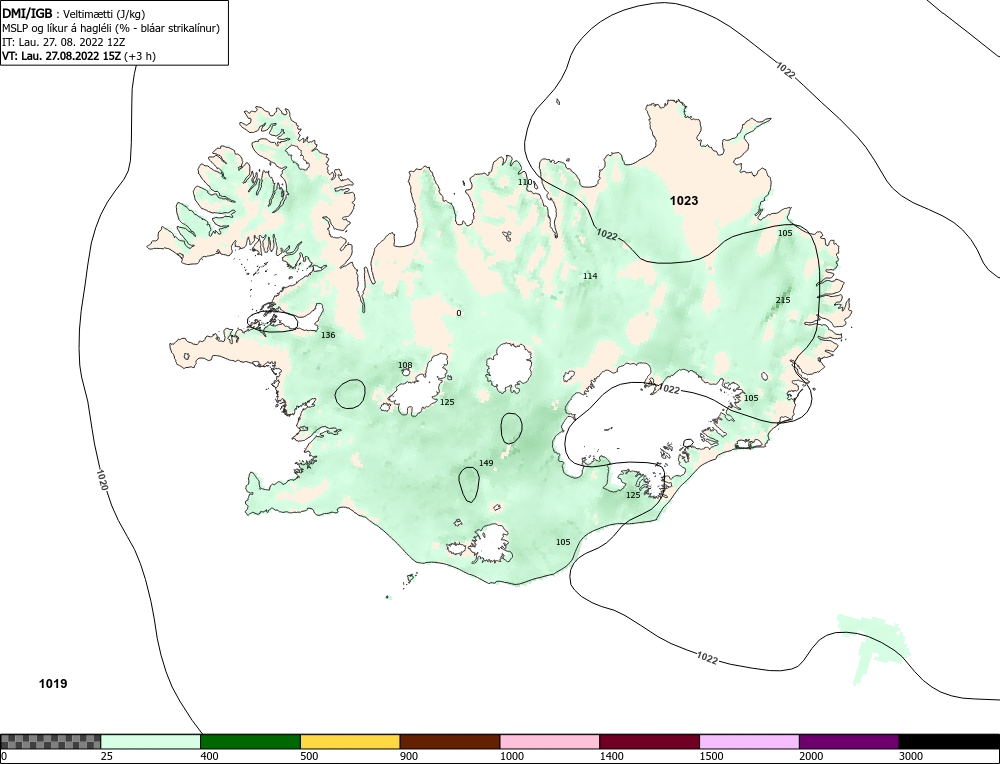Image resolution: width=1000 pixels, height=764 pixels.
Task: Click the 1020 isobar contour label
Action: (x=101, y=480)
